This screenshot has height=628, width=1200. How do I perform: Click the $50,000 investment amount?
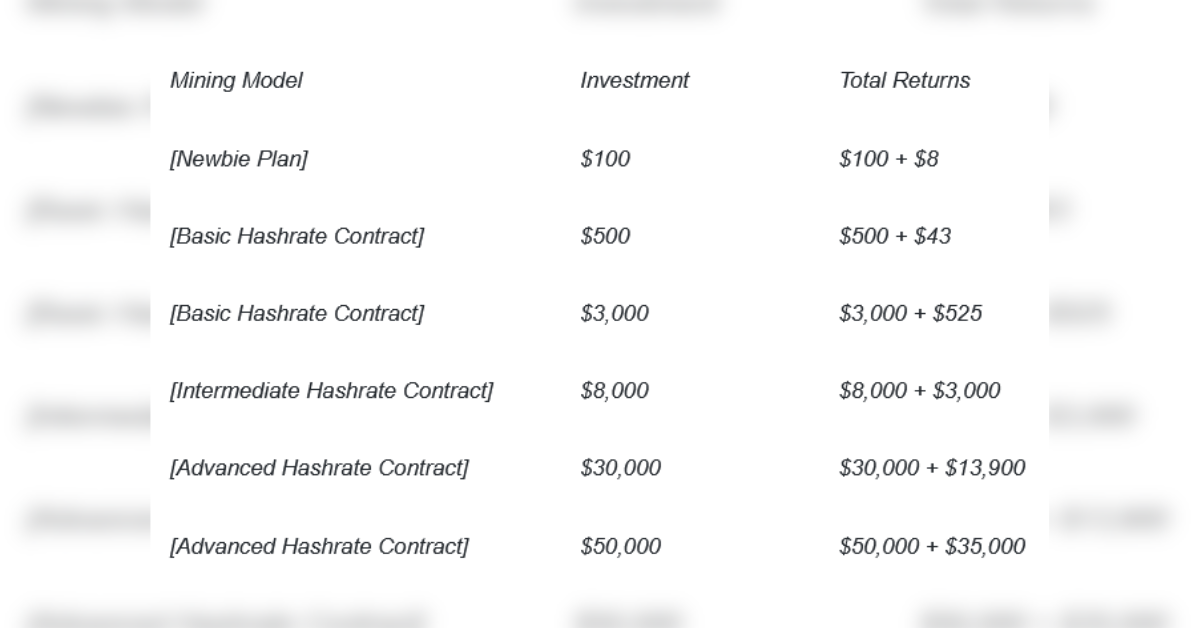620,547
